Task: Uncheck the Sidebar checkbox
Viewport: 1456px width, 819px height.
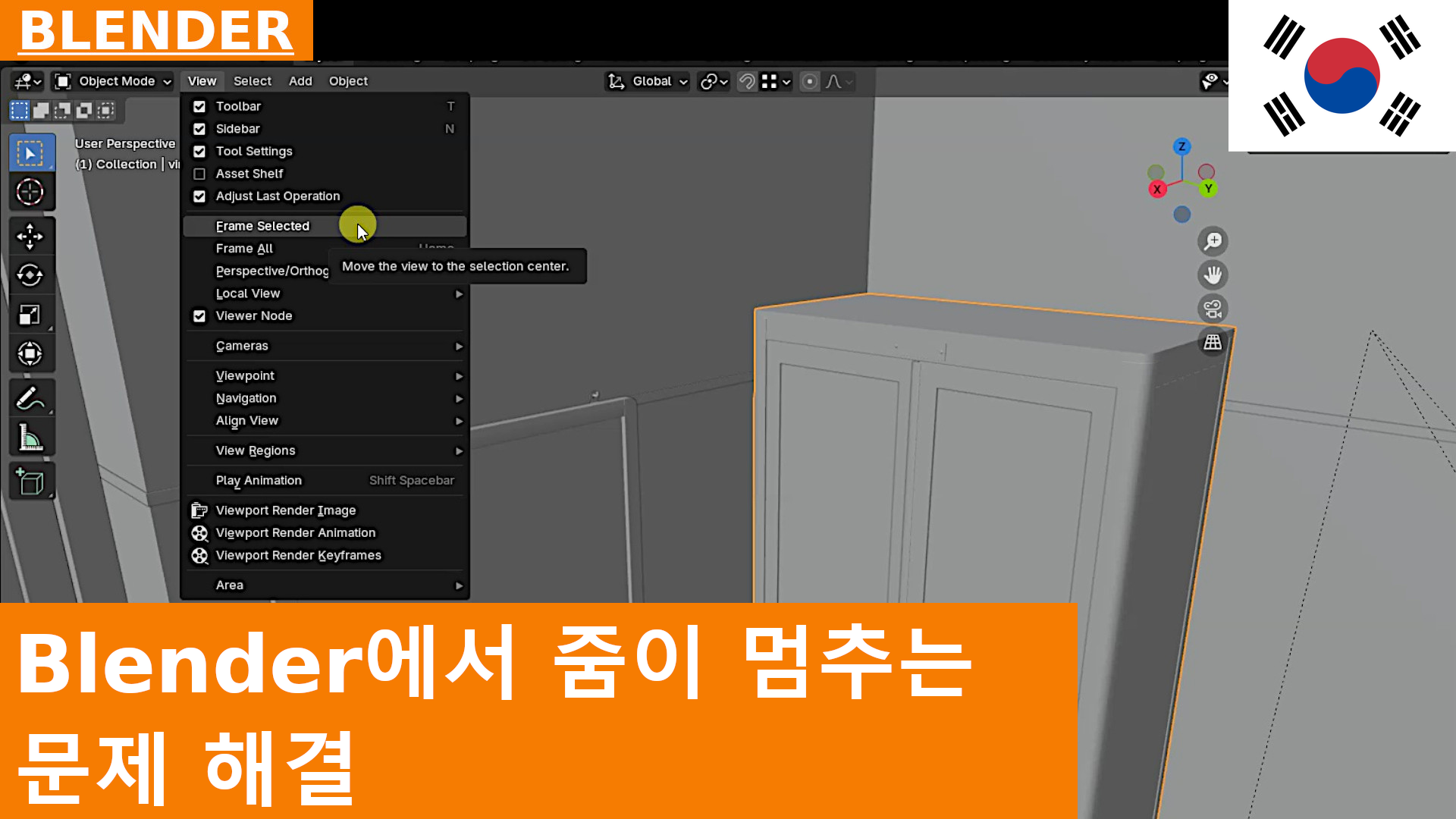Action: coord(199,129)
